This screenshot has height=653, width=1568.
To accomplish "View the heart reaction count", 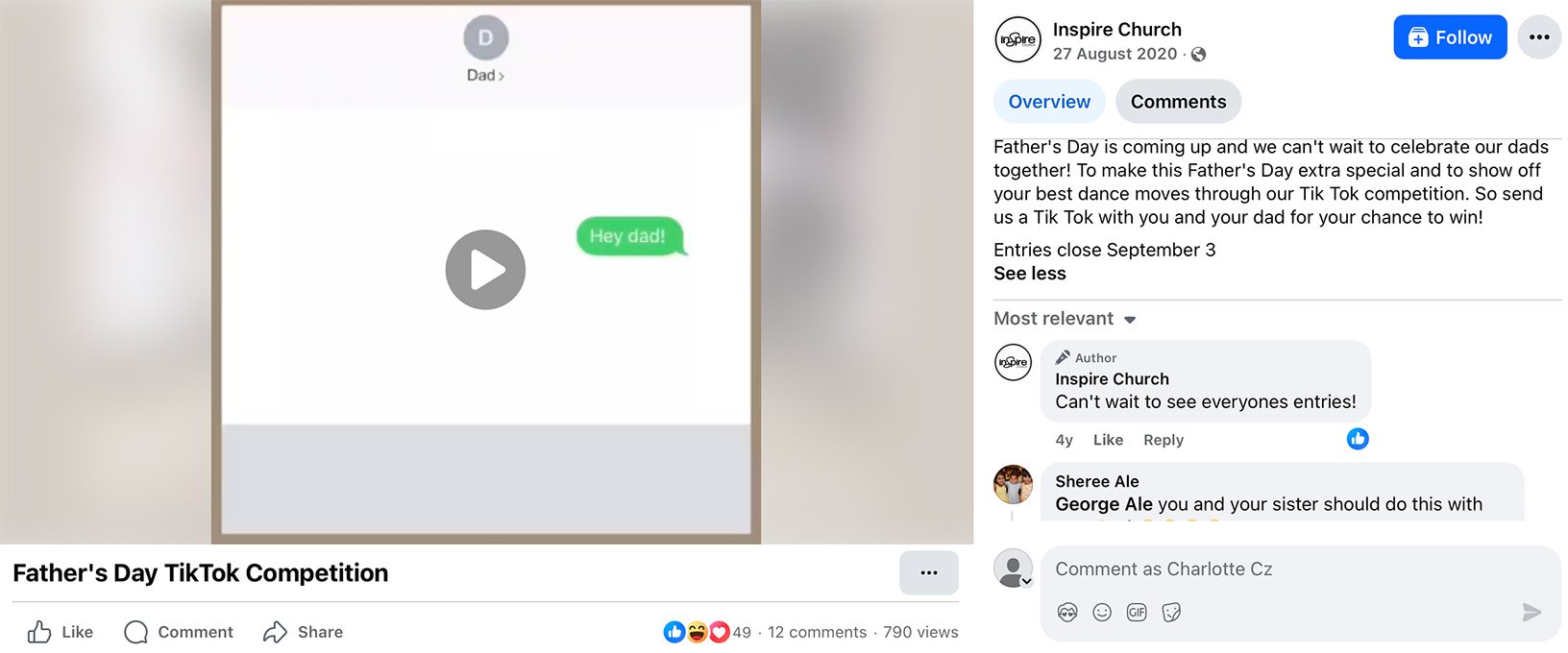I will [719, 632].
